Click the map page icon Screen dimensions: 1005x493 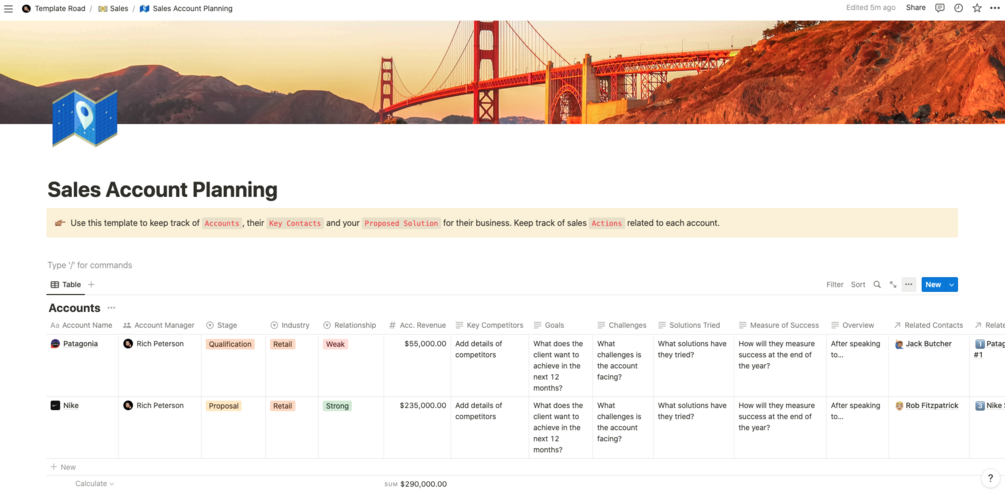point(85,118)
